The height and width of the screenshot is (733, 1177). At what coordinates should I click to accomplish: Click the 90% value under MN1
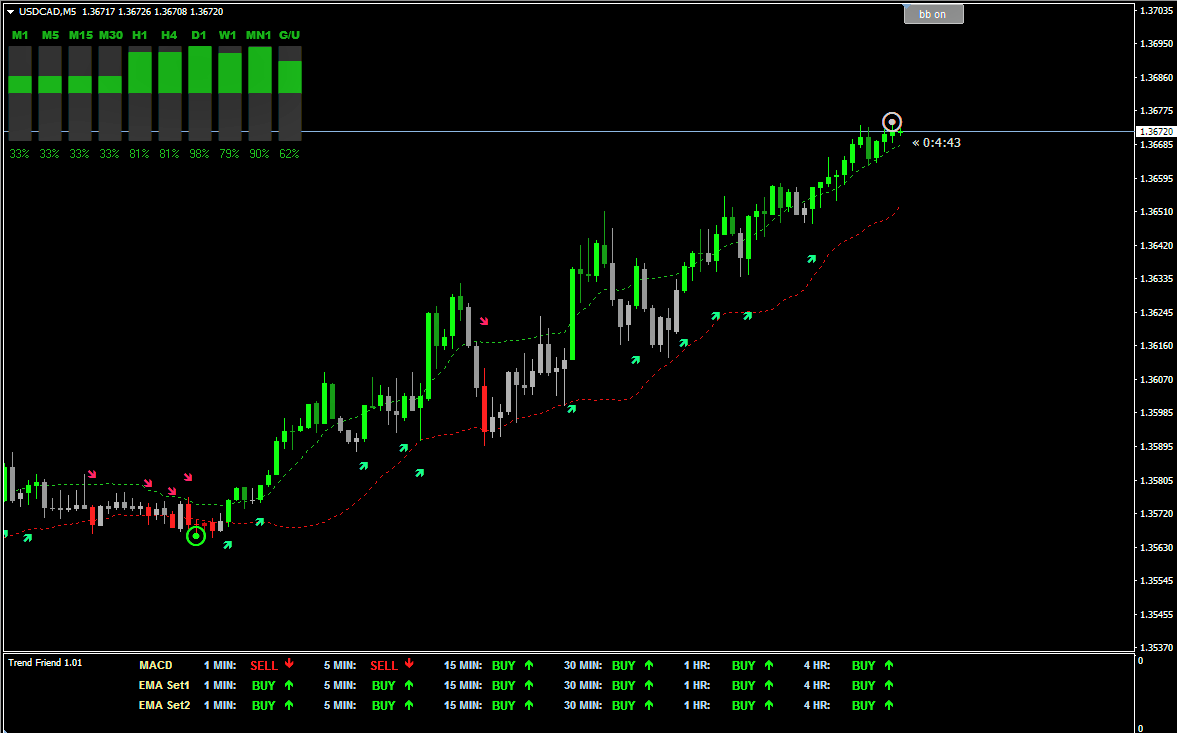[x=260, y=154]
